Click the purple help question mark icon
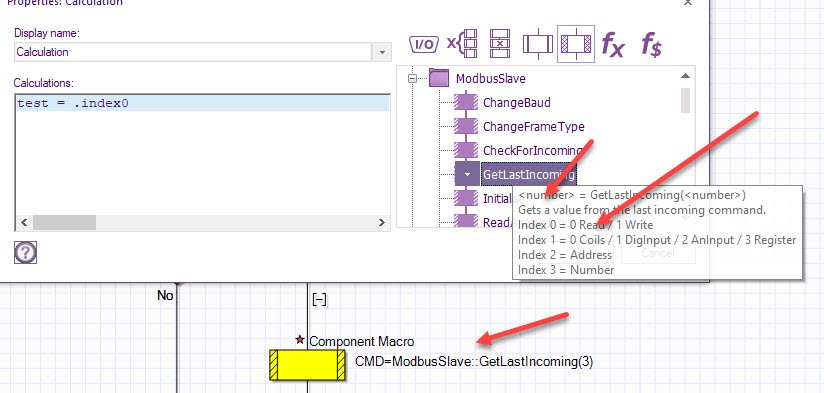Screen dimensions: 824x393 (25, 253)
